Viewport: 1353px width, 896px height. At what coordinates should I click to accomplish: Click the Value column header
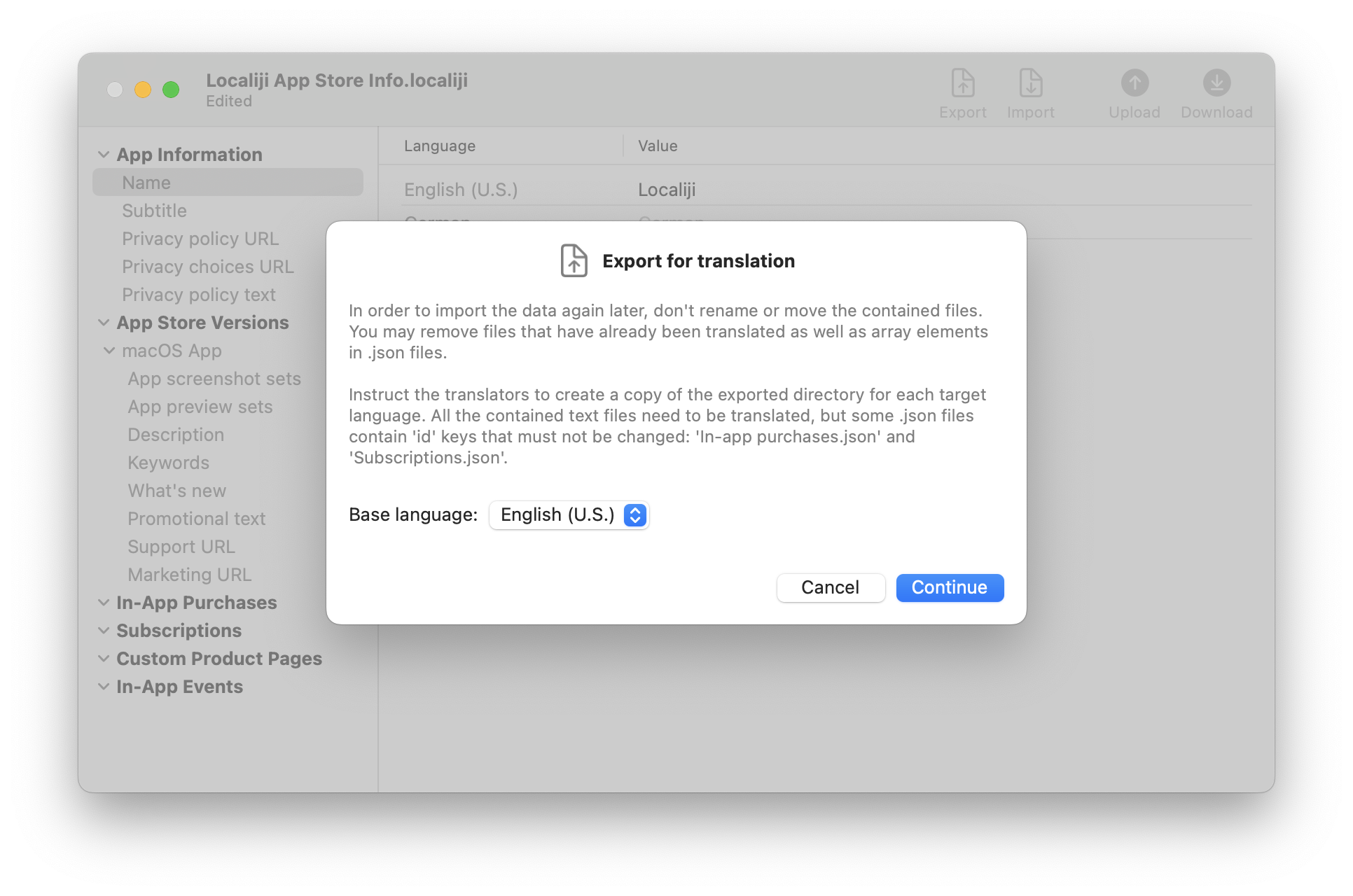click(x=658, y=146)
